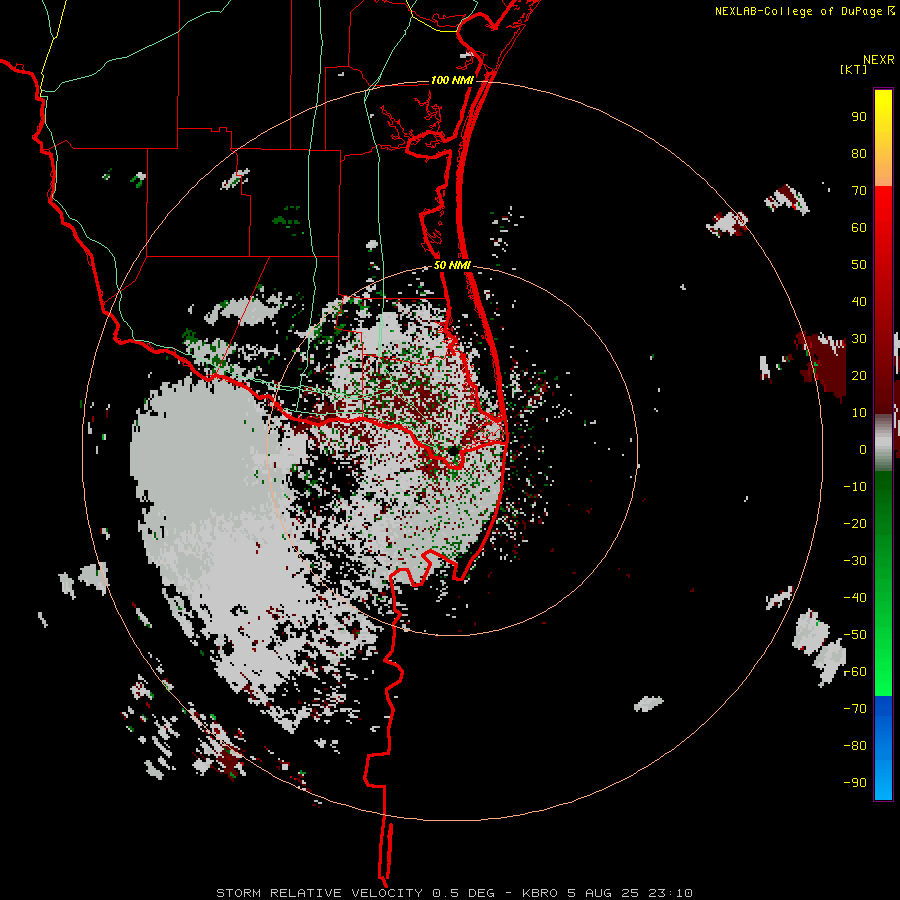Click the 30 value on velocity scale

coord(859,339)
